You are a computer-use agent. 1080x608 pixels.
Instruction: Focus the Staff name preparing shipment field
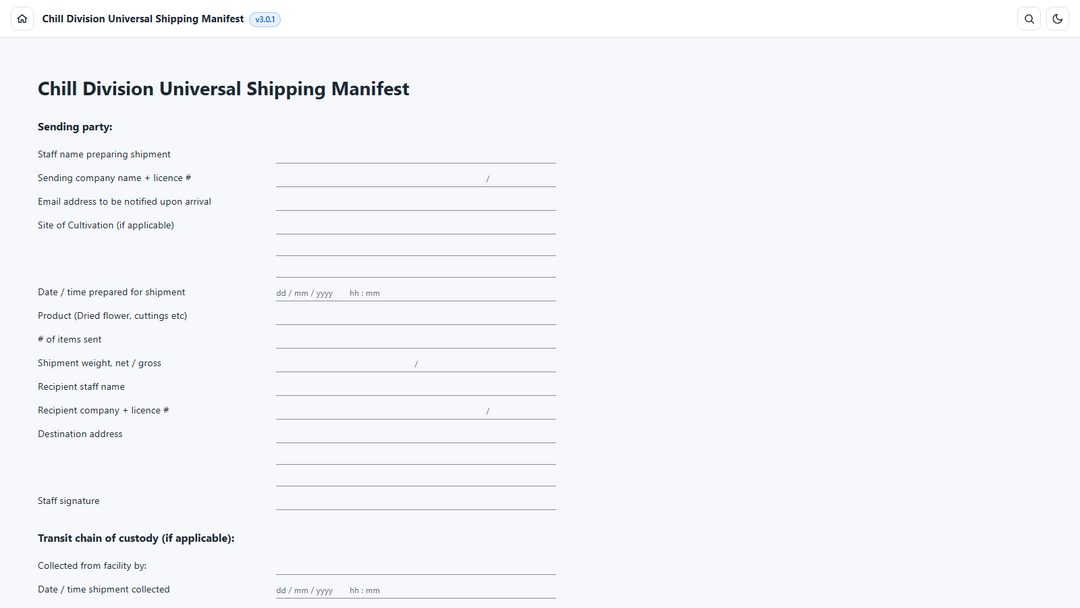[416, 154]
